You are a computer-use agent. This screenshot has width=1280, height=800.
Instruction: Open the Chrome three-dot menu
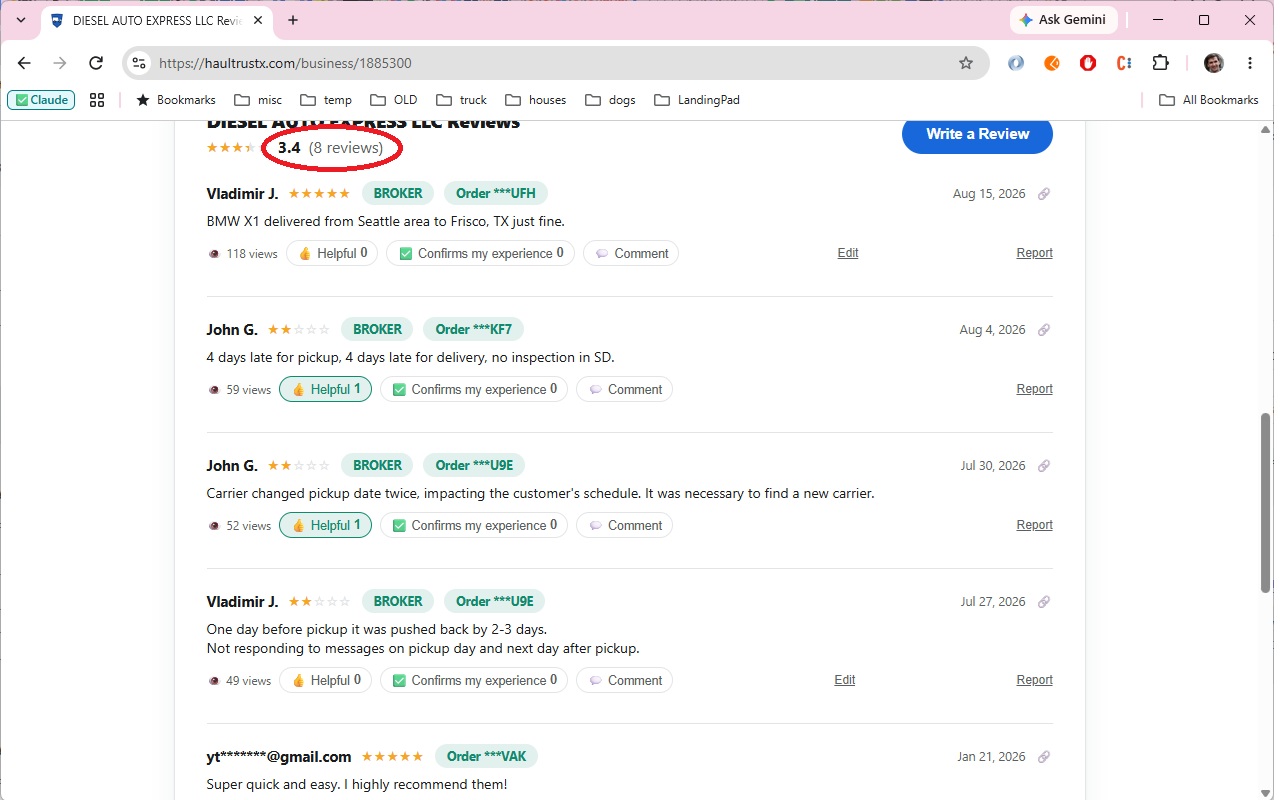[x=1250, y=63]
